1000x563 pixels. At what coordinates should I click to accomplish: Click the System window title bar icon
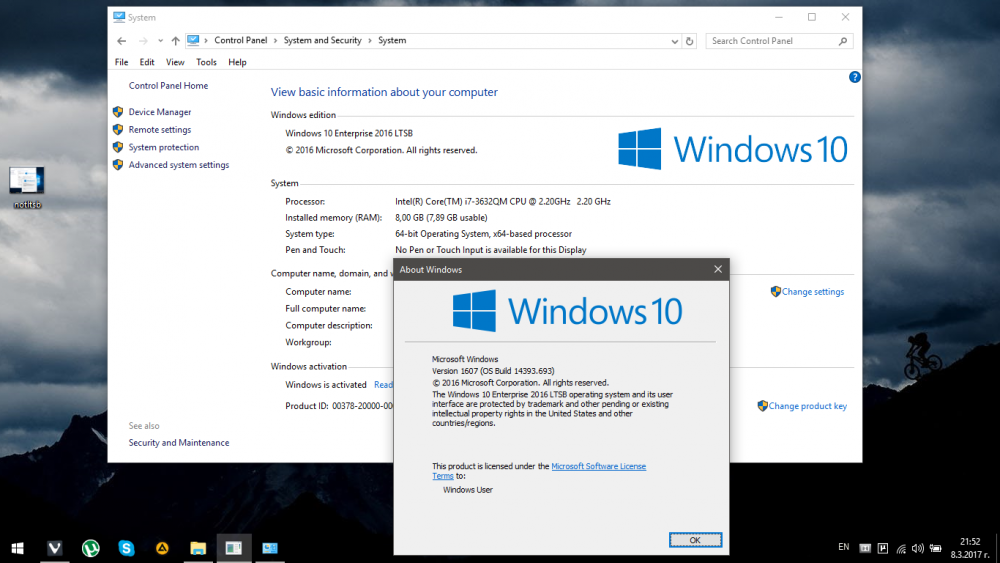[119, 17]
